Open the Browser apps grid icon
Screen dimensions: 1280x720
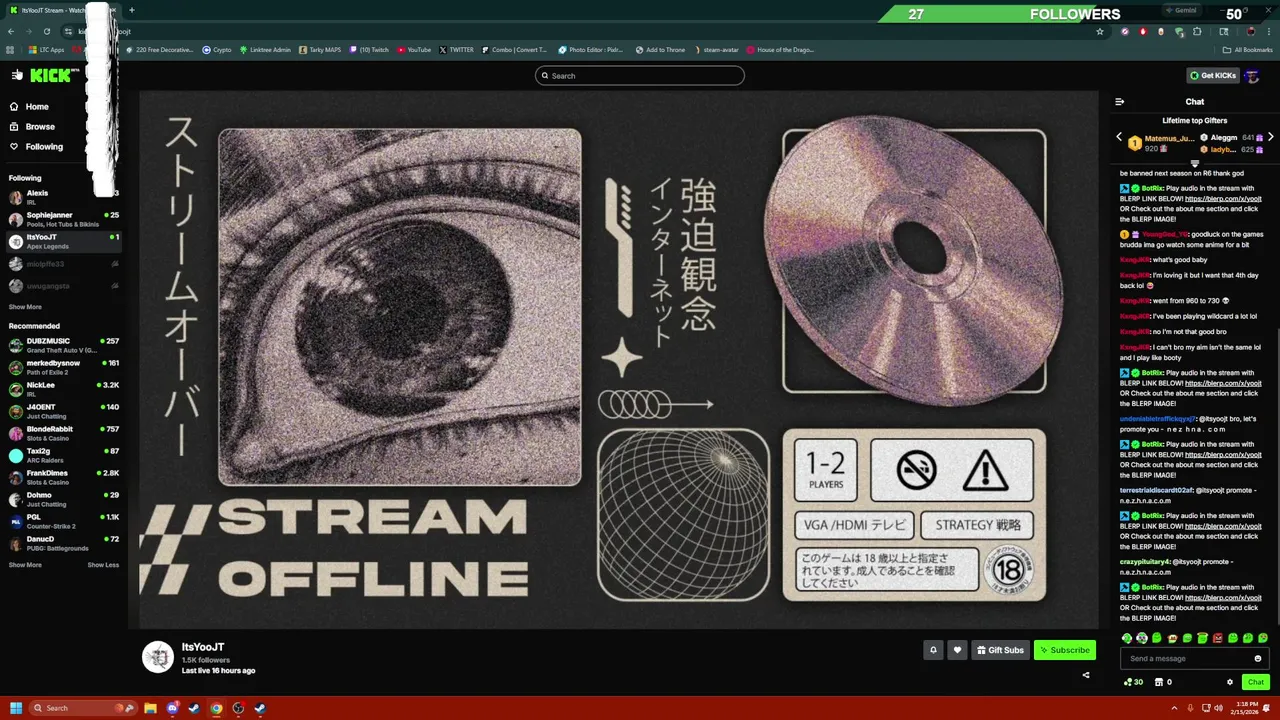[x=10, y=49]
